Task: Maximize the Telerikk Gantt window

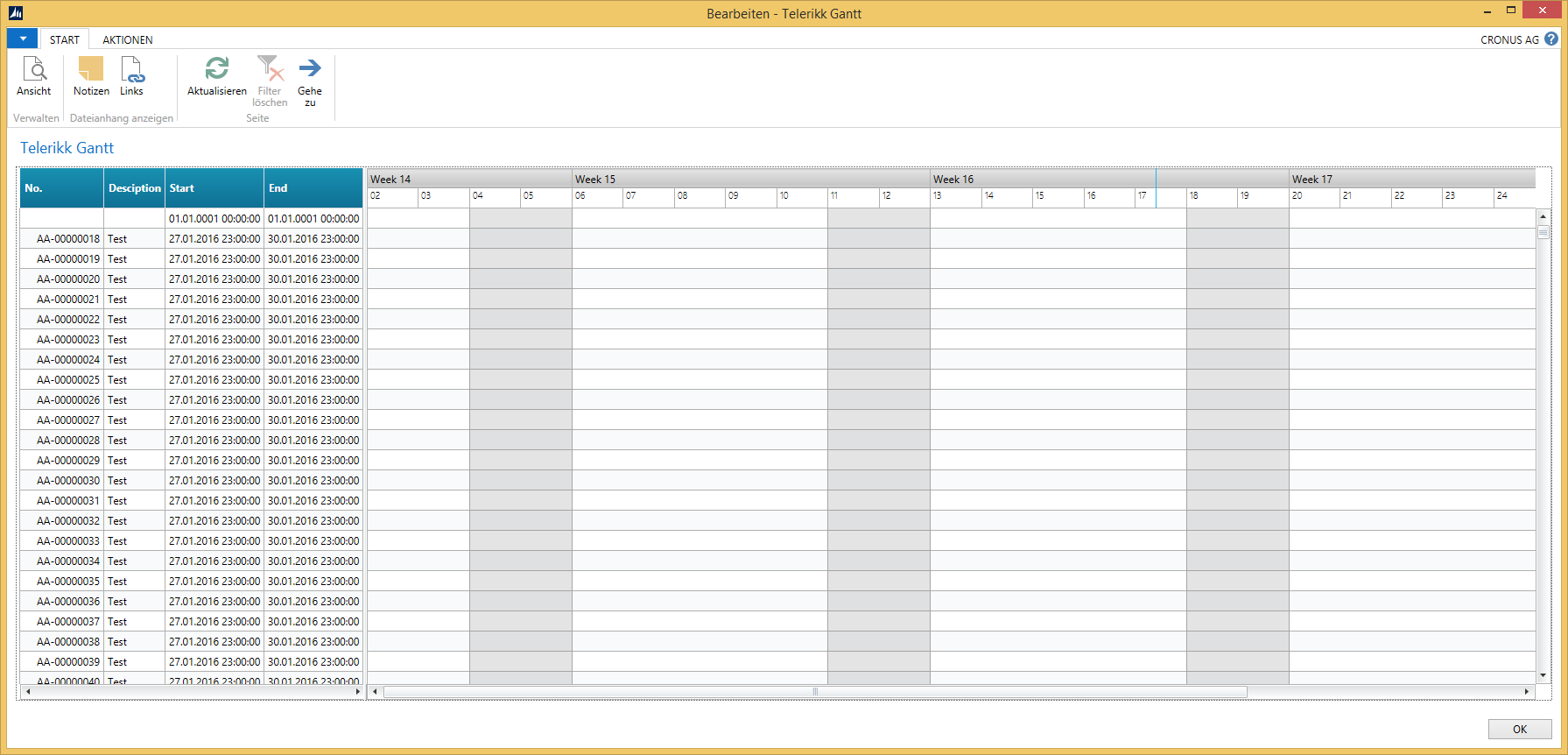Action: pos(1510,11)
